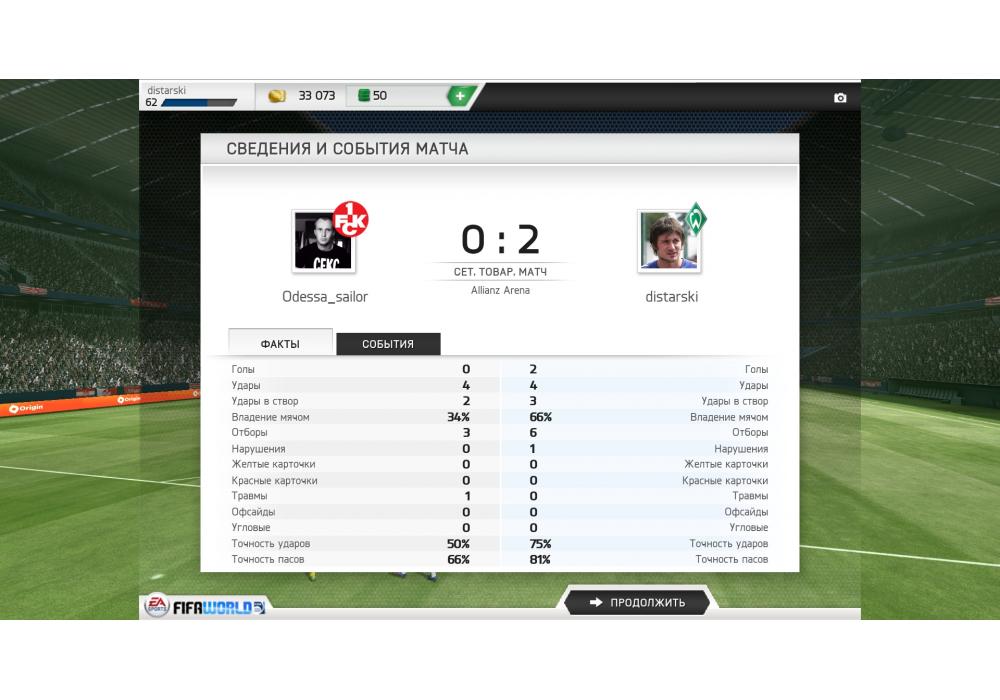1000x700 pixels.
Task: Click the distarski opponent name label
Action: click(x=672, y=296)
